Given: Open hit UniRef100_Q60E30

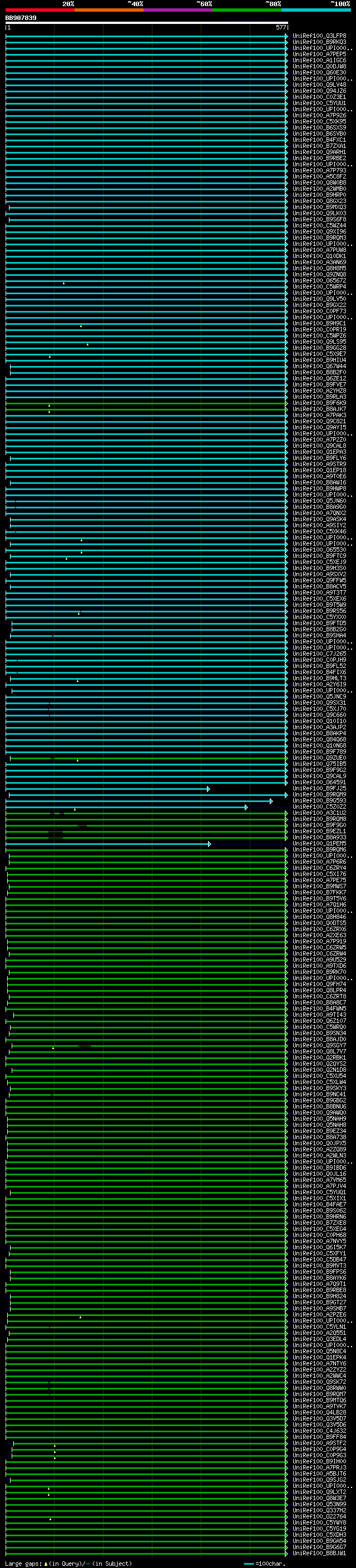Looking at the screenshot, I should coord(319,72).
